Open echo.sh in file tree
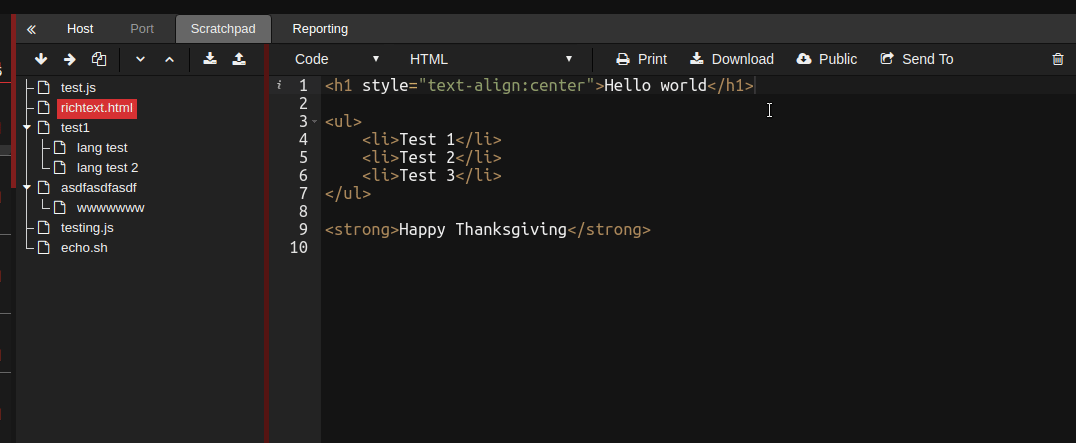Image resolution: width=1076 pixels, height=443 pixels. [84, 248]
